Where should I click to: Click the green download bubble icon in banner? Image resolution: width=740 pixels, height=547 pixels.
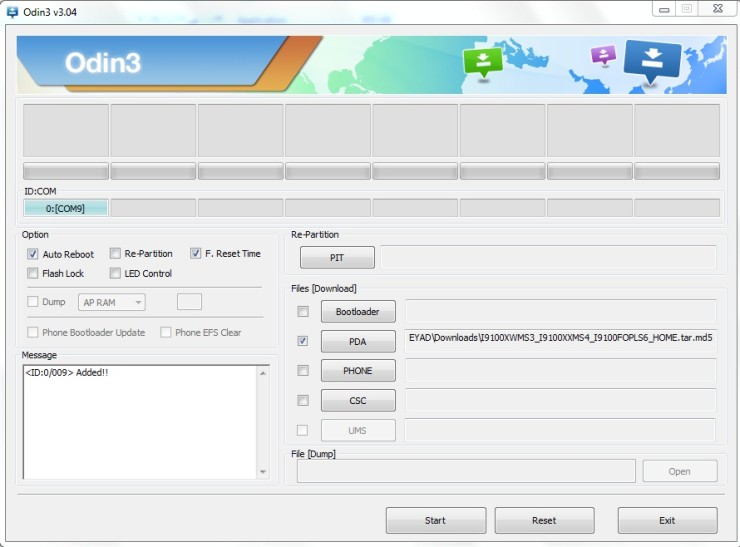(483, 62)
